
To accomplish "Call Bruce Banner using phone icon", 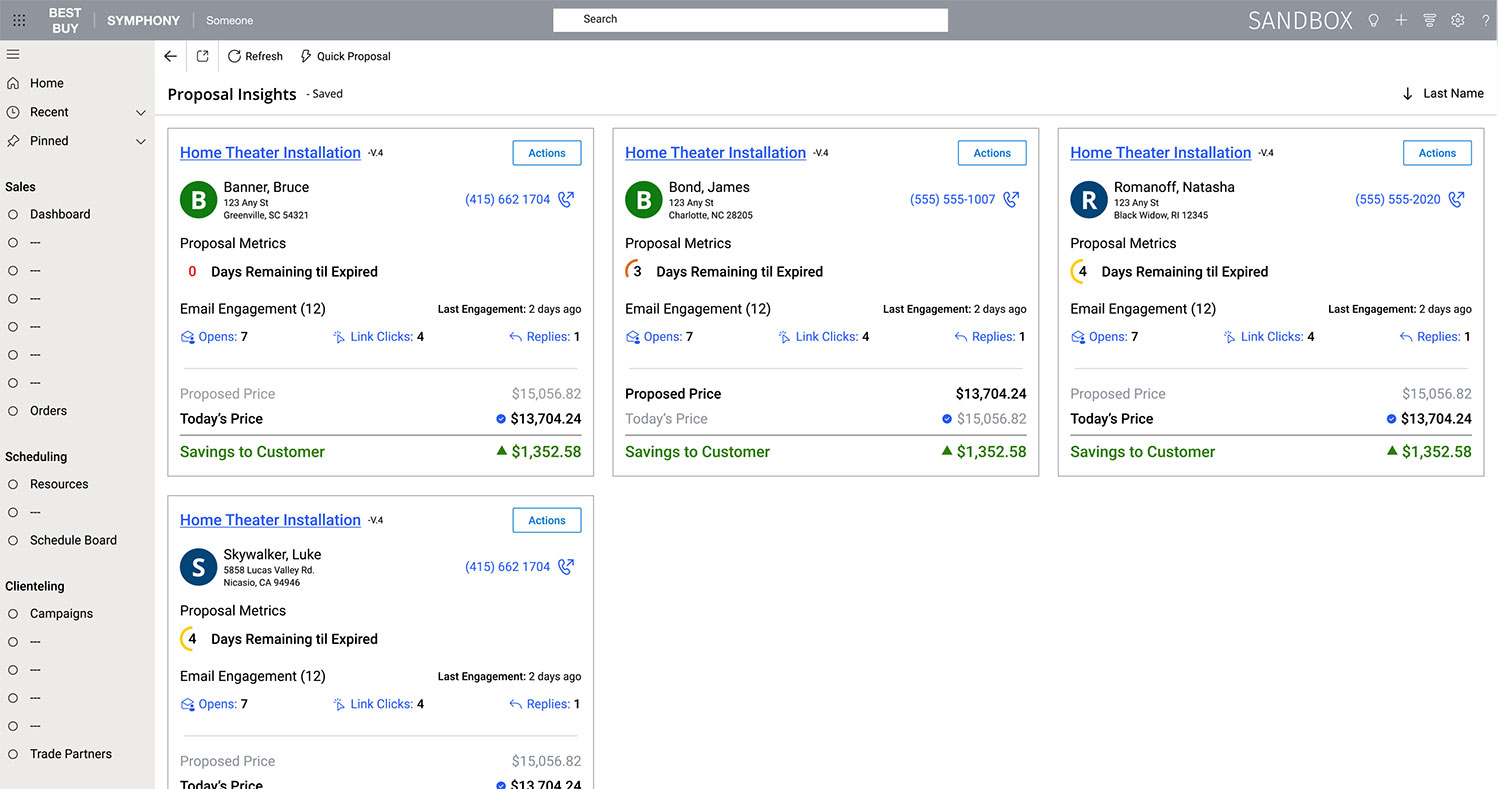I will (x=566, y=200).
